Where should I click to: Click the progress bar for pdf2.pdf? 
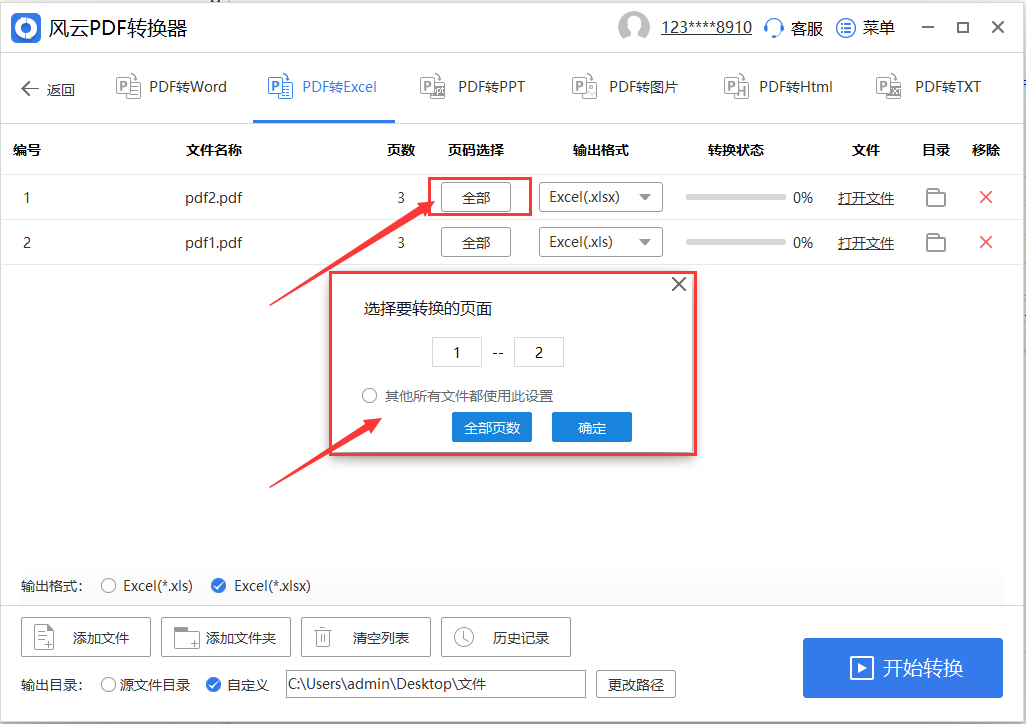click(x=735, y=197)
